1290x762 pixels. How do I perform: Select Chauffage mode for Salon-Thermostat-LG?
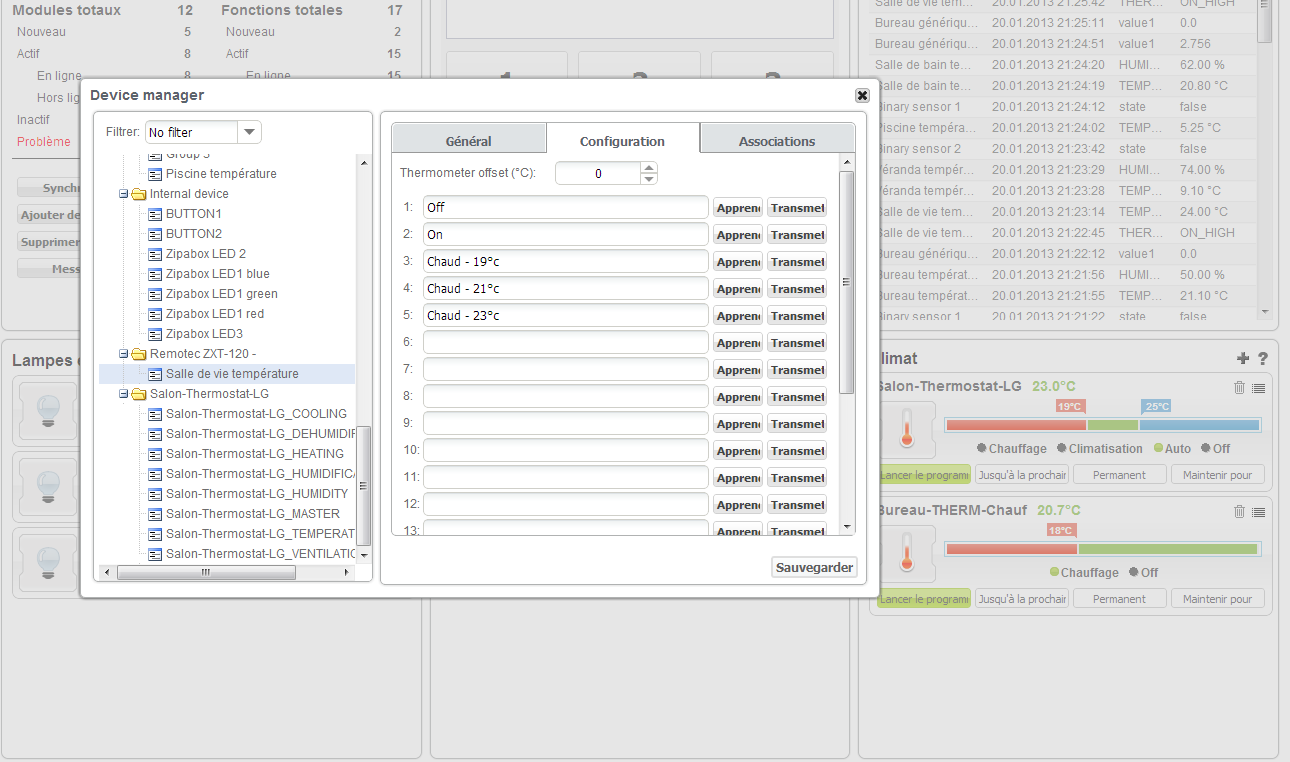click(1012, 449)
